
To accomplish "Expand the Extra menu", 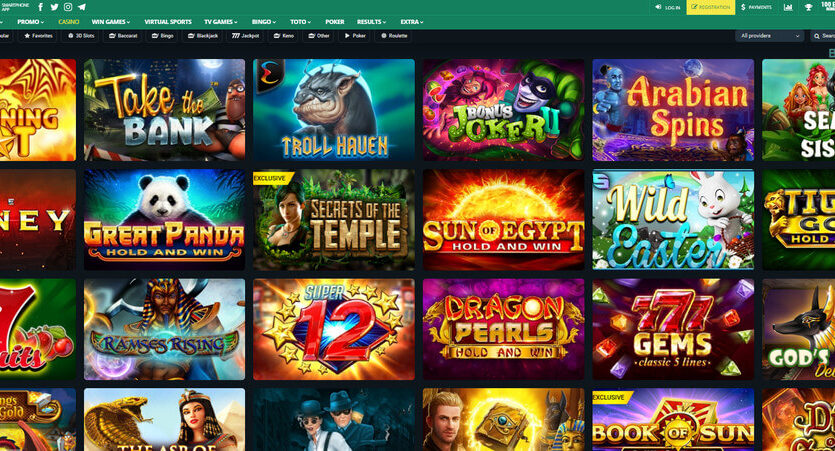I will pos(412,22).
